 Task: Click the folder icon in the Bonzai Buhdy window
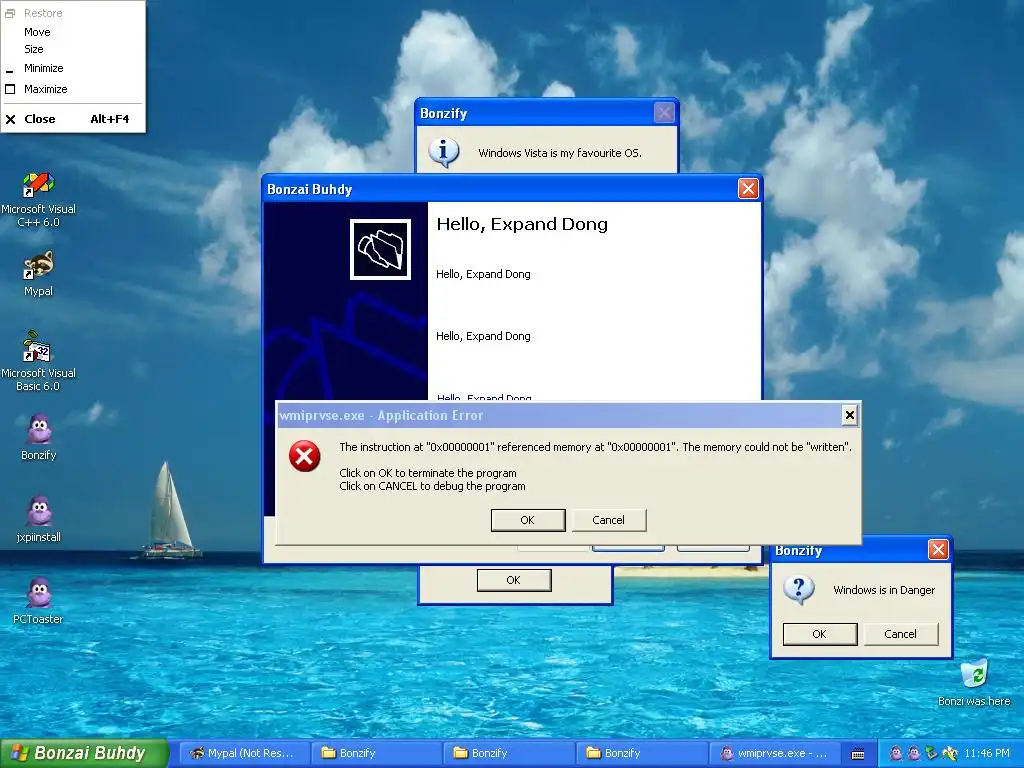point(380,249)
